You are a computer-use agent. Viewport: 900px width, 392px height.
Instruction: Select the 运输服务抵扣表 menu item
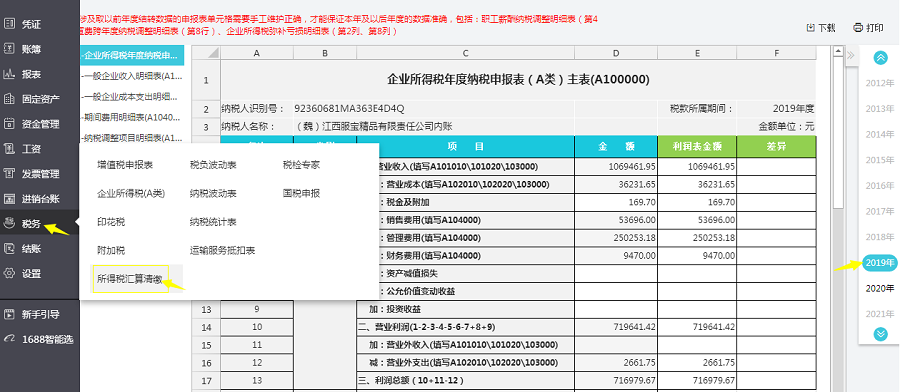(x=223, y=250)
